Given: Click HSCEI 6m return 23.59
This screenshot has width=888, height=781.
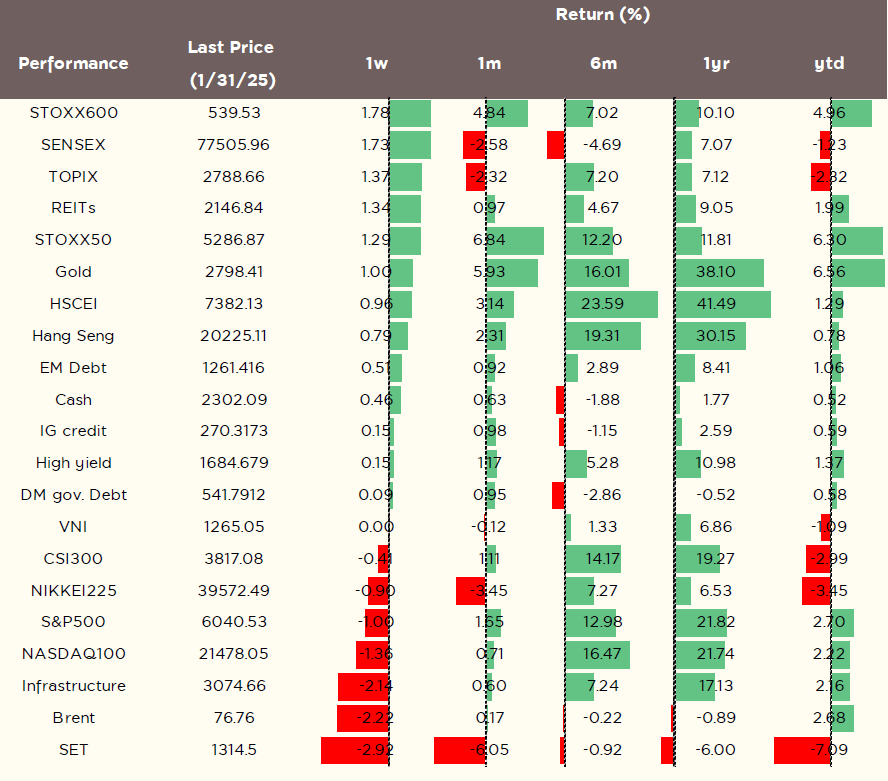Looking at the screenshot, I should [602, 304].
